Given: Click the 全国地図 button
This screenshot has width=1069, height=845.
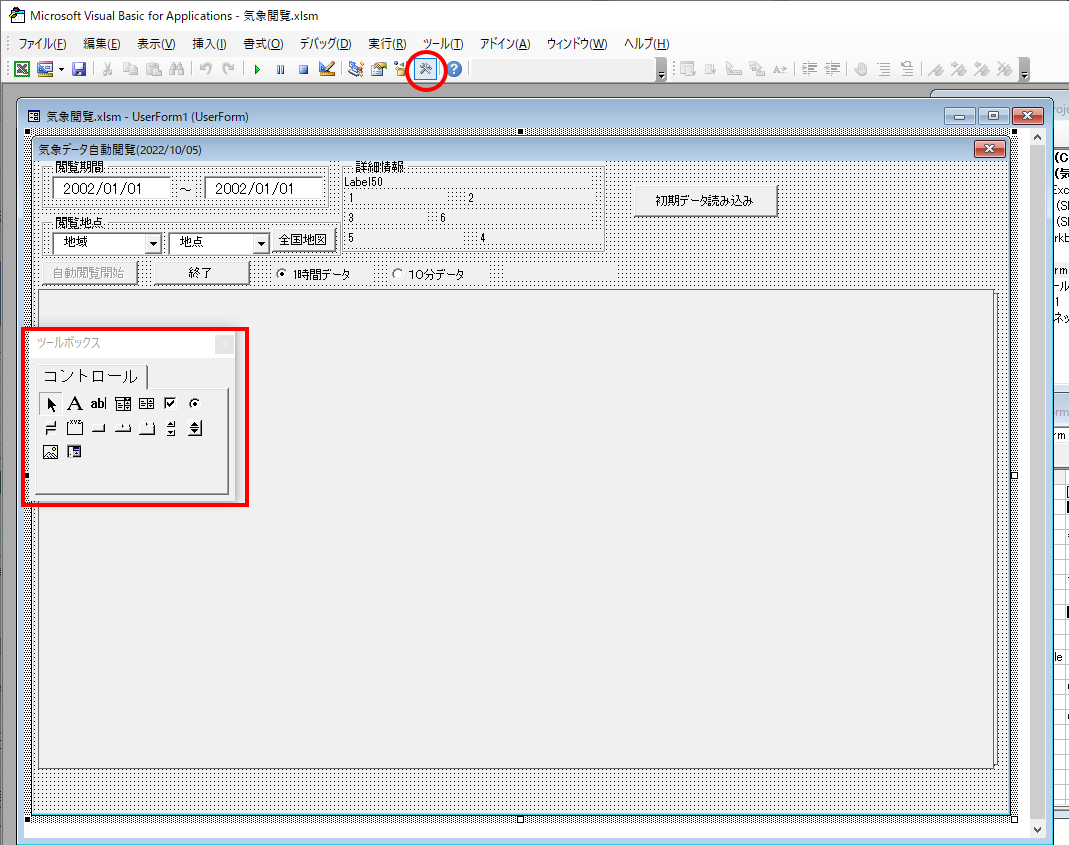Looking at the screenshot, I should pos(303,240).
